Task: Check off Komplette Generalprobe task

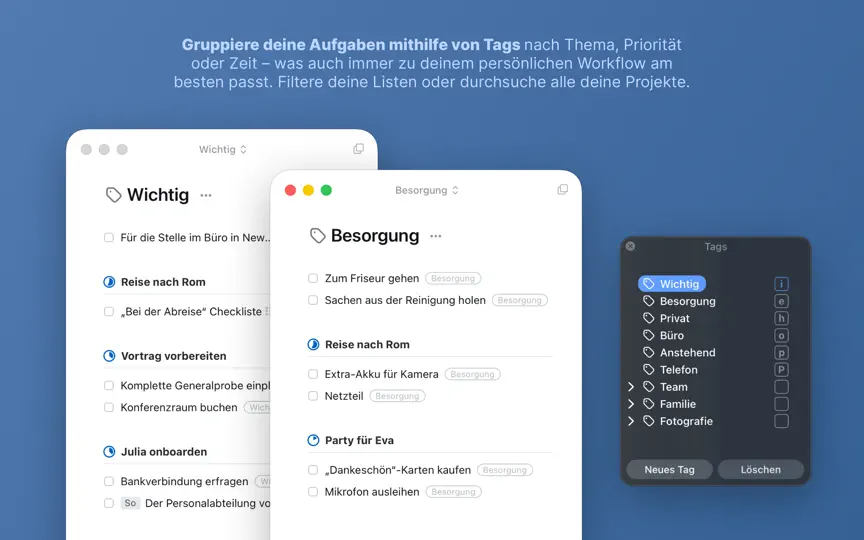Action: (x=109, y=386)
